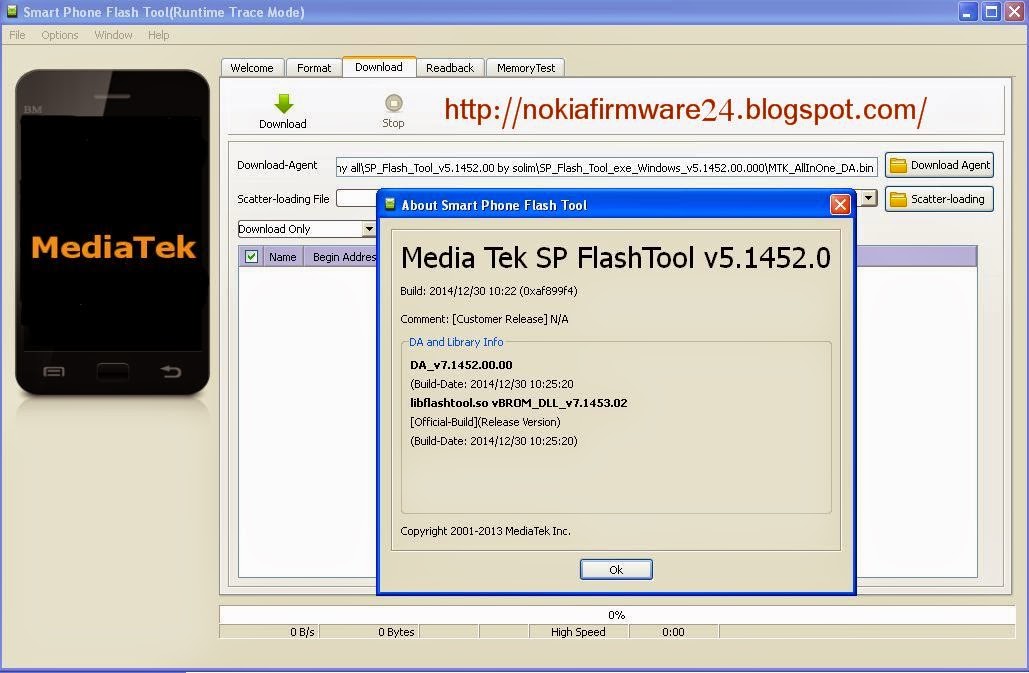Click the MediaTek phone menu key icon
Screen dimensions: 1029x673
pos(54,372)
